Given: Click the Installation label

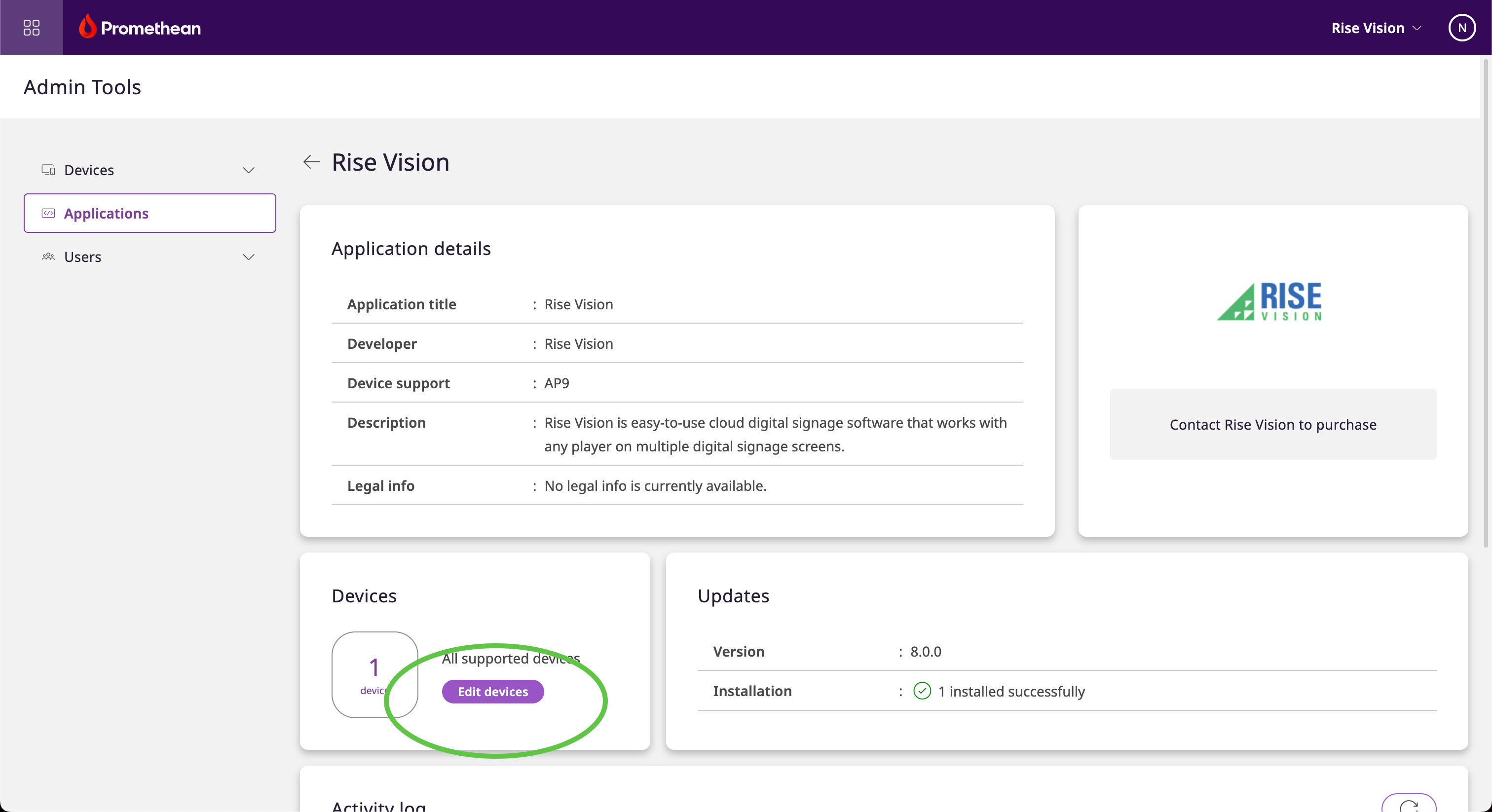Looking at the screenshot, I should [x=752, y=691].
